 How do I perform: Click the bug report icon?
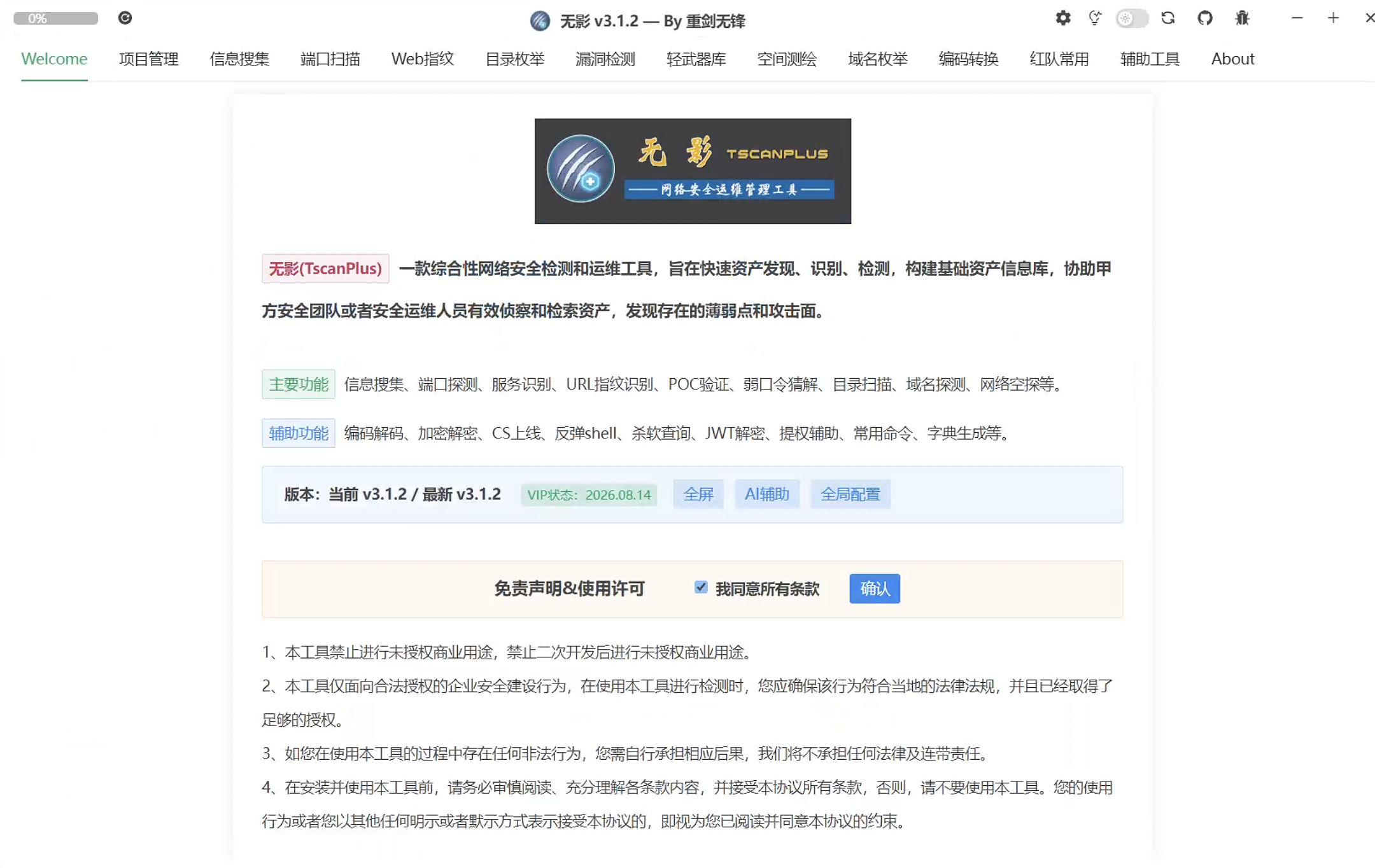(x=1242, y=18)
